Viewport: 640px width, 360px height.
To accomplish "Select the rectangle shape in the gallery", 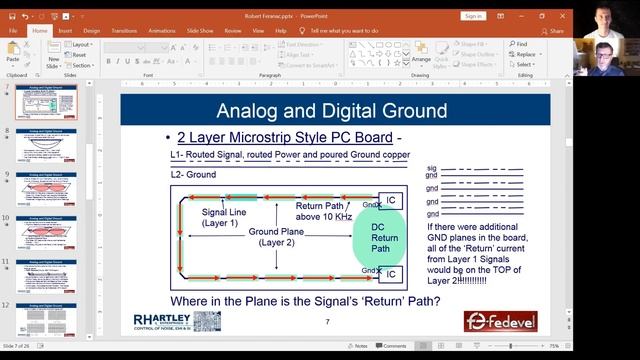I will click(380, 44).
